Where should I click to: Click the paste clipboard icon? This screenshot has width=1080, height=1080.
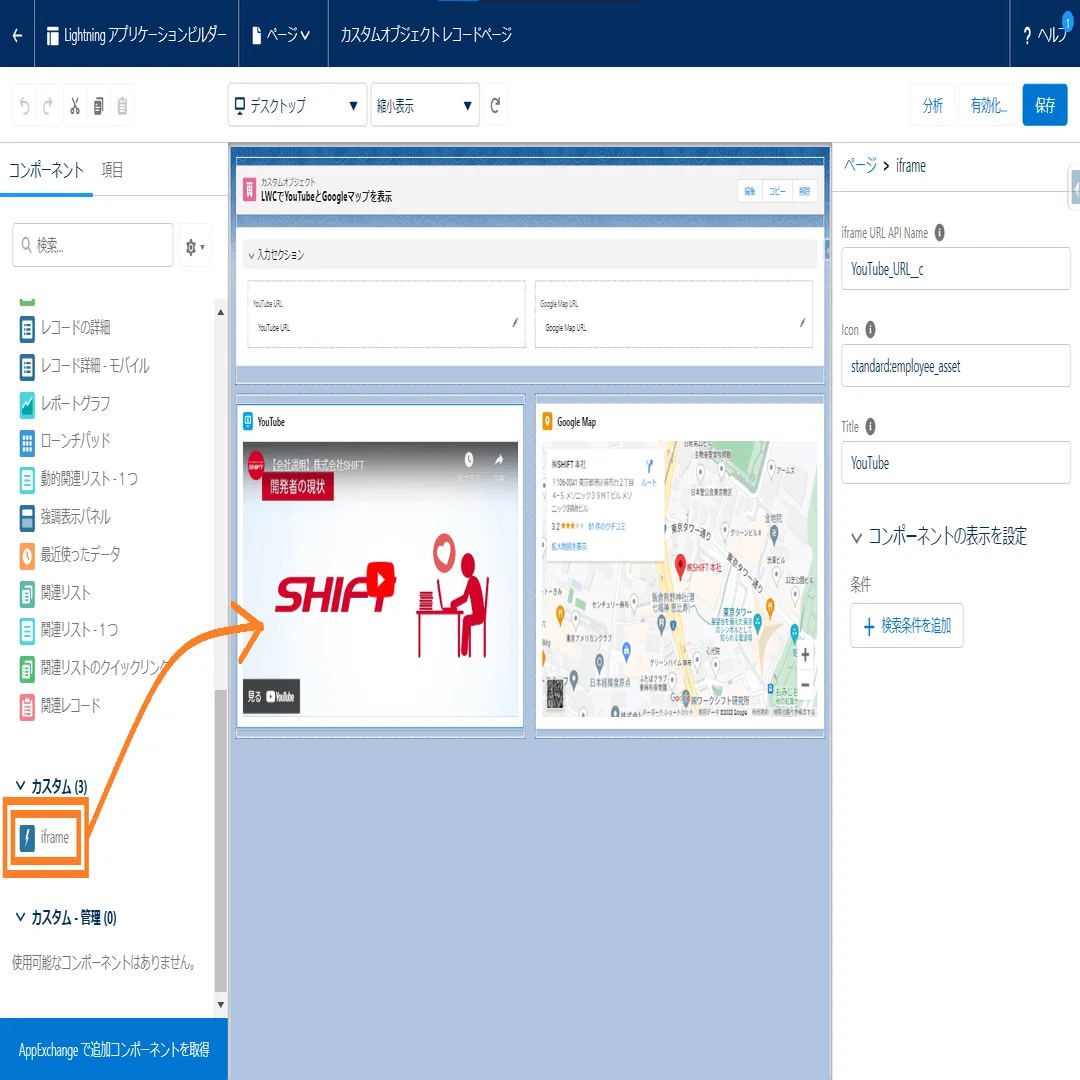tap(122, 106)
